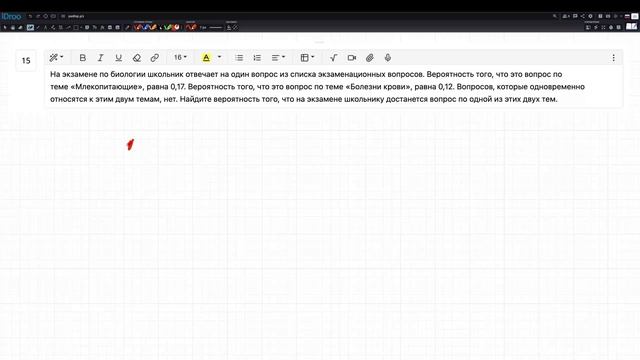This screenshot has height=360, width=640.
Task: Select the rectangle shape tool
Action: [76, 27]
